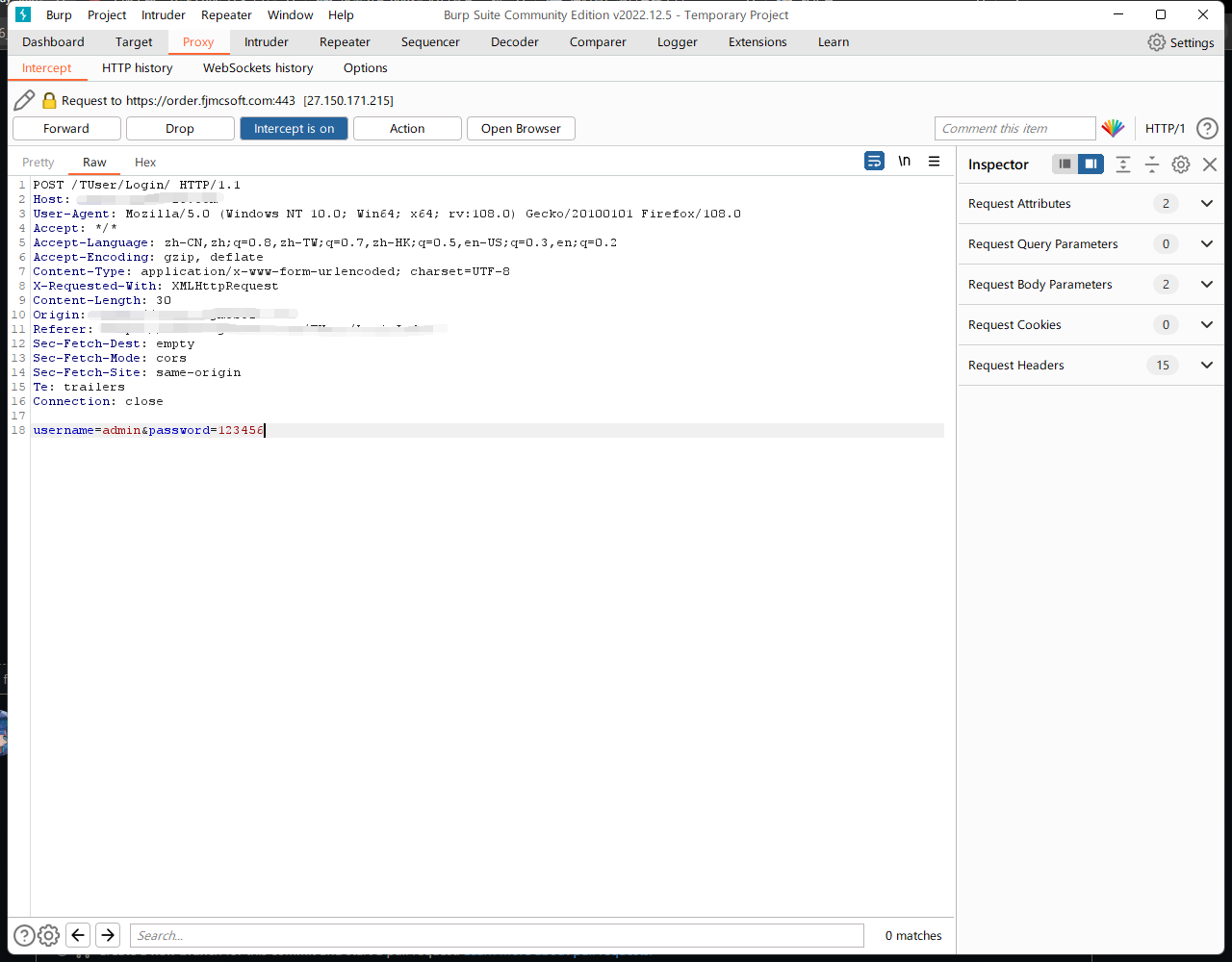Viewport: 1232px width, 962px height.
Task: Click the Forward button
Action: (x=66, y=129)
